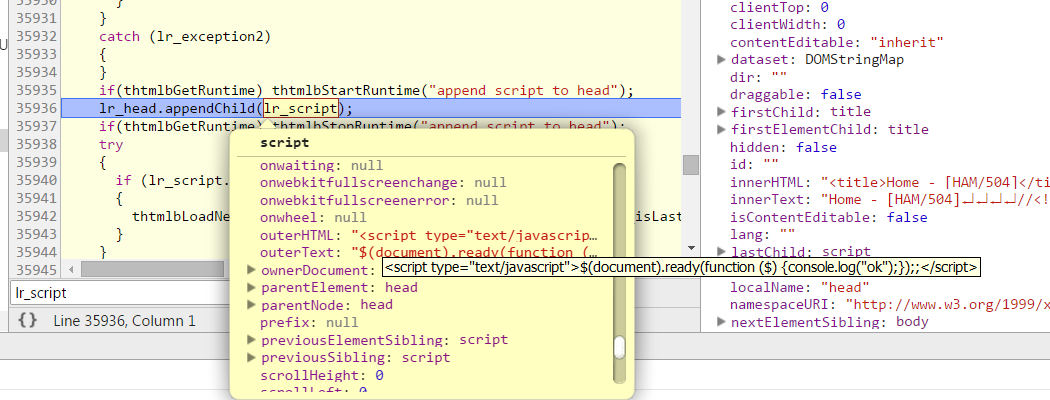Click innerHTML property value
The height and width of the screenshot is (400, 1050).
(x=935, y=182)
